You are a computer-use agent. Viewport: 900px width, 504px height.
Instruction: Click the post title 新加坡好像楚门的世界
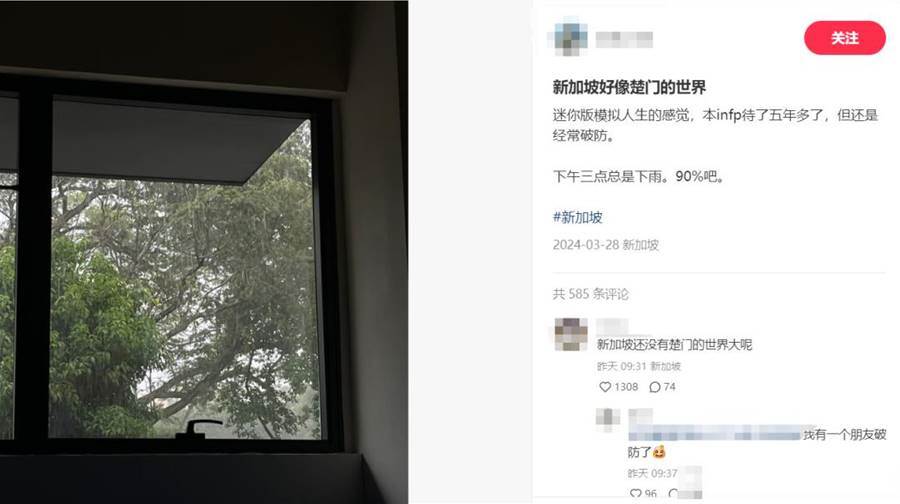tap(629, 87)
